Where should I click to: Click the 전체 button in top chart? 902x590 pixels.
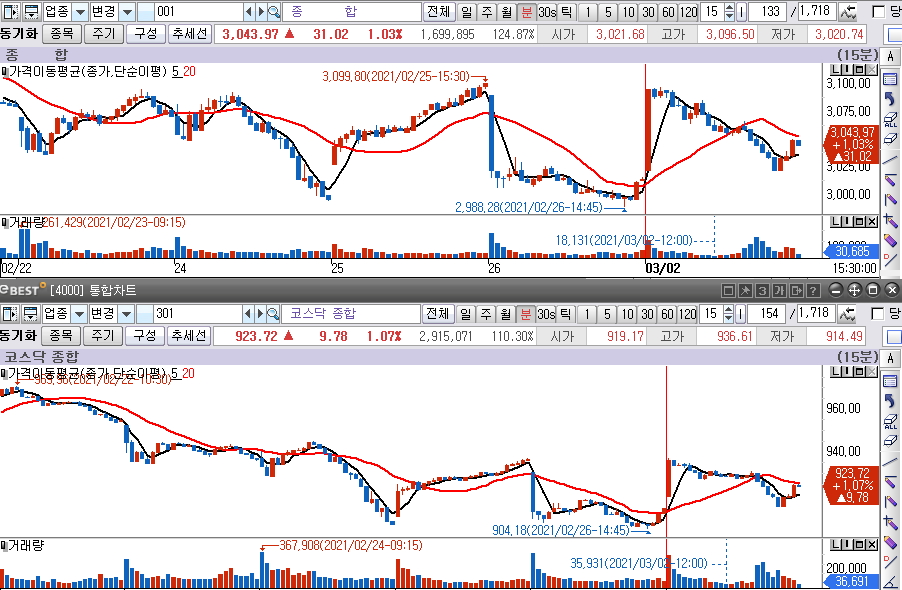(439, 11)
